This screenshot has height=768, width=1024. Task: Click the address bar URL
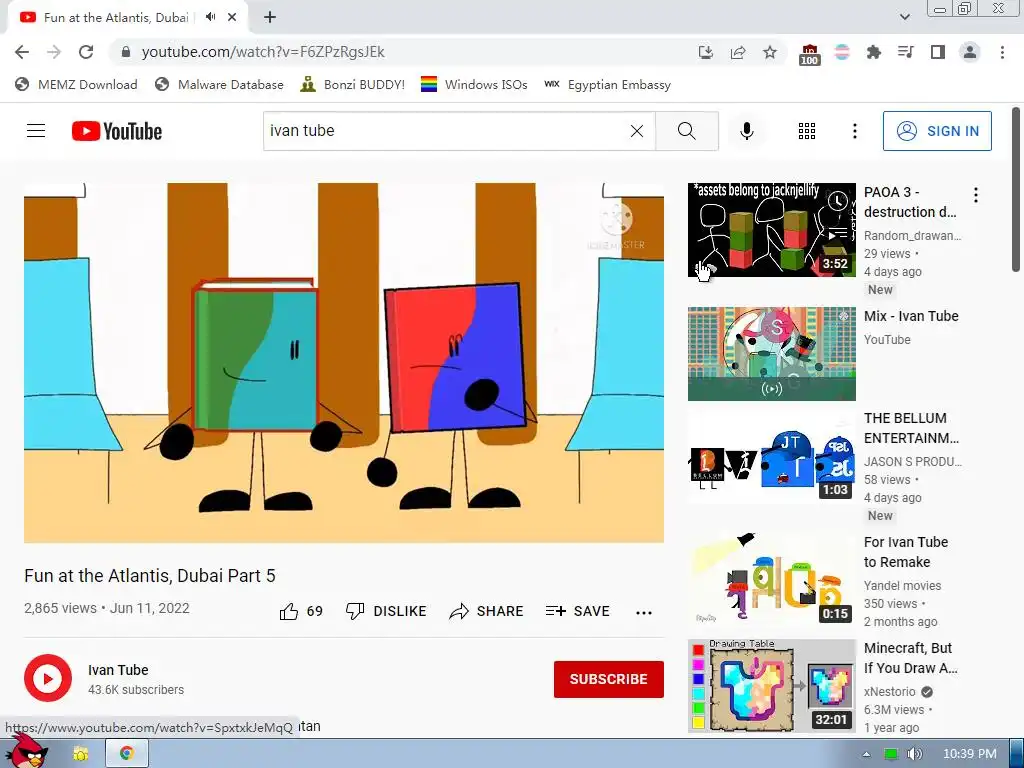point(263,52)
